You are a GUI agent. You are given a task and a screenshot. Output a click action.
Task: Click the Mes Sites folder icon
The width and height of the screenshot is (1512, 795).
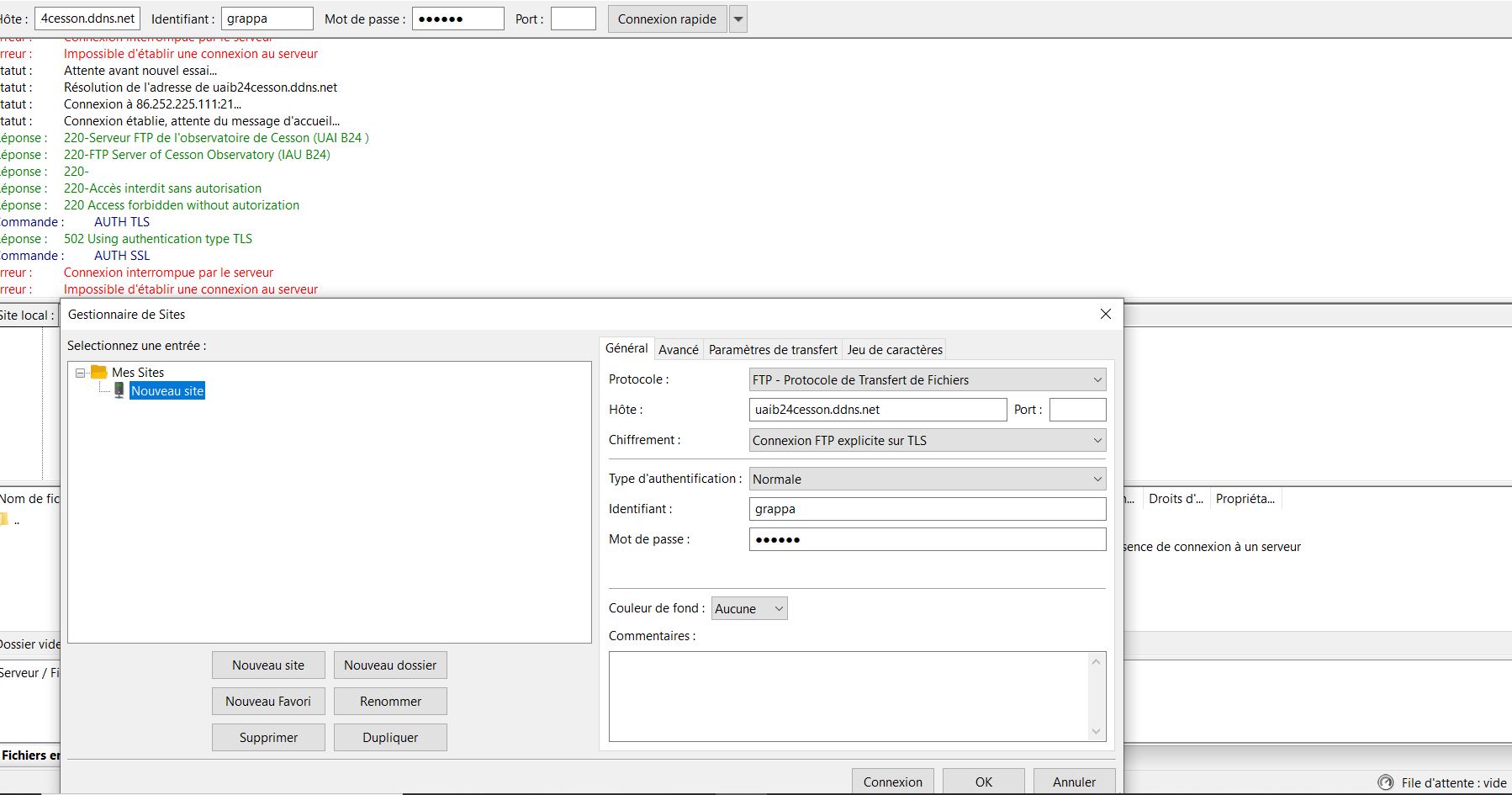99,372
